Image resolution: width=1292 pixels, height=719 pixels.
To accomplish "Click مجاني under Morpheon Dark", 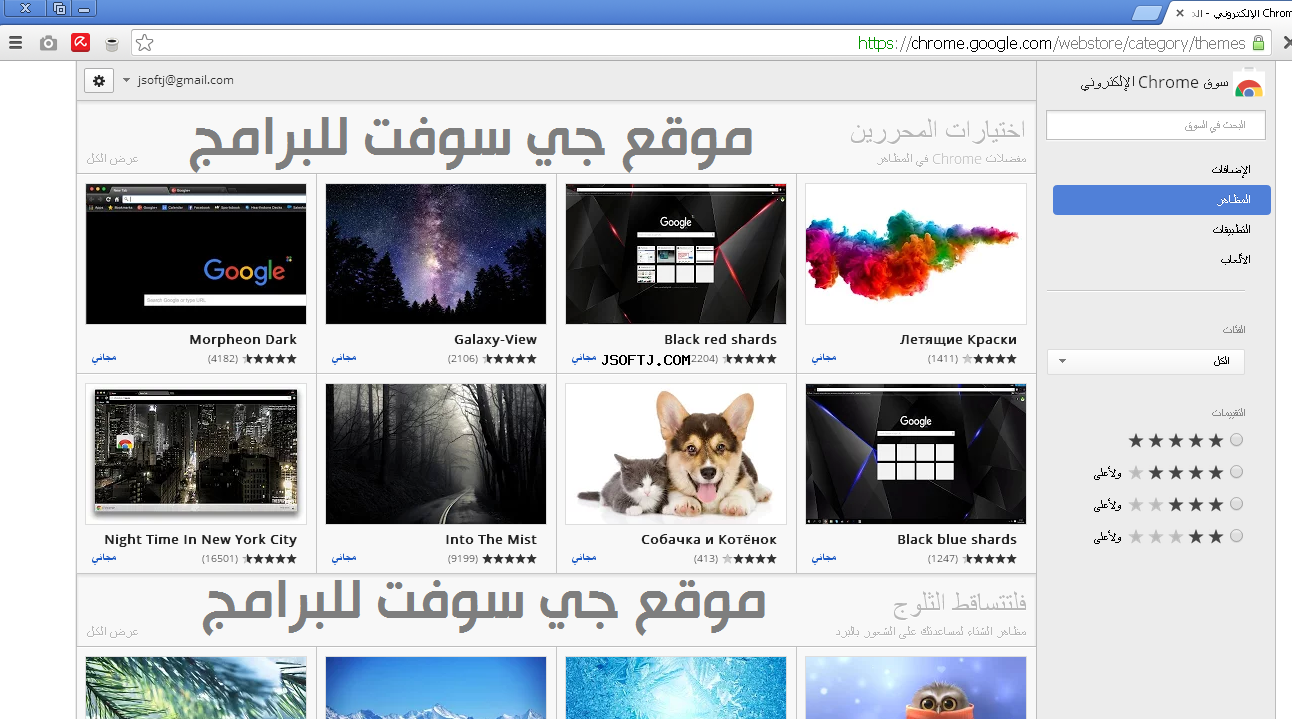I will pos(104,357).
